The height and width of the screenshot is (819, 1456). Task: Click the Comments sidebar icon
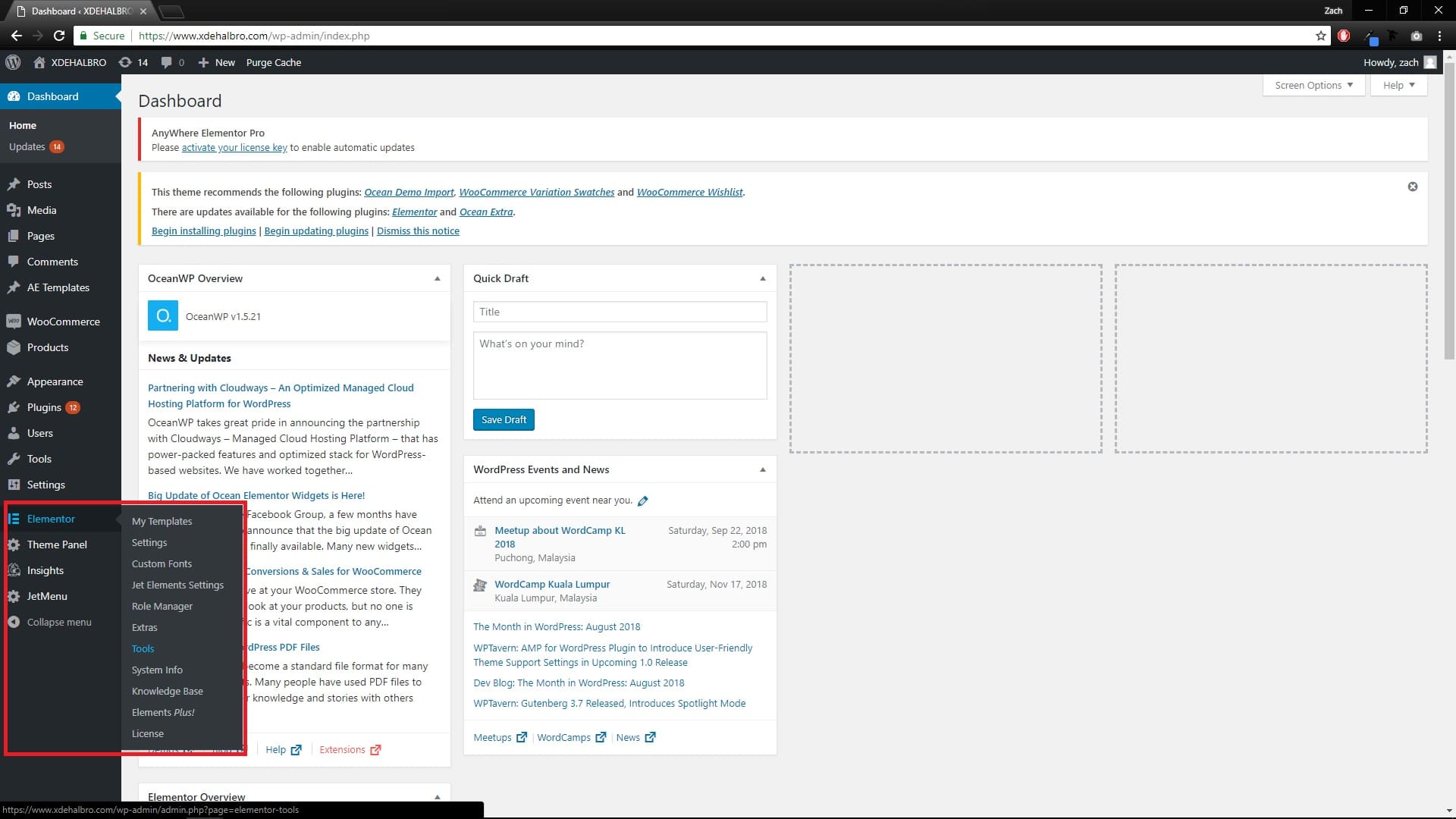[x=14, y=262]
